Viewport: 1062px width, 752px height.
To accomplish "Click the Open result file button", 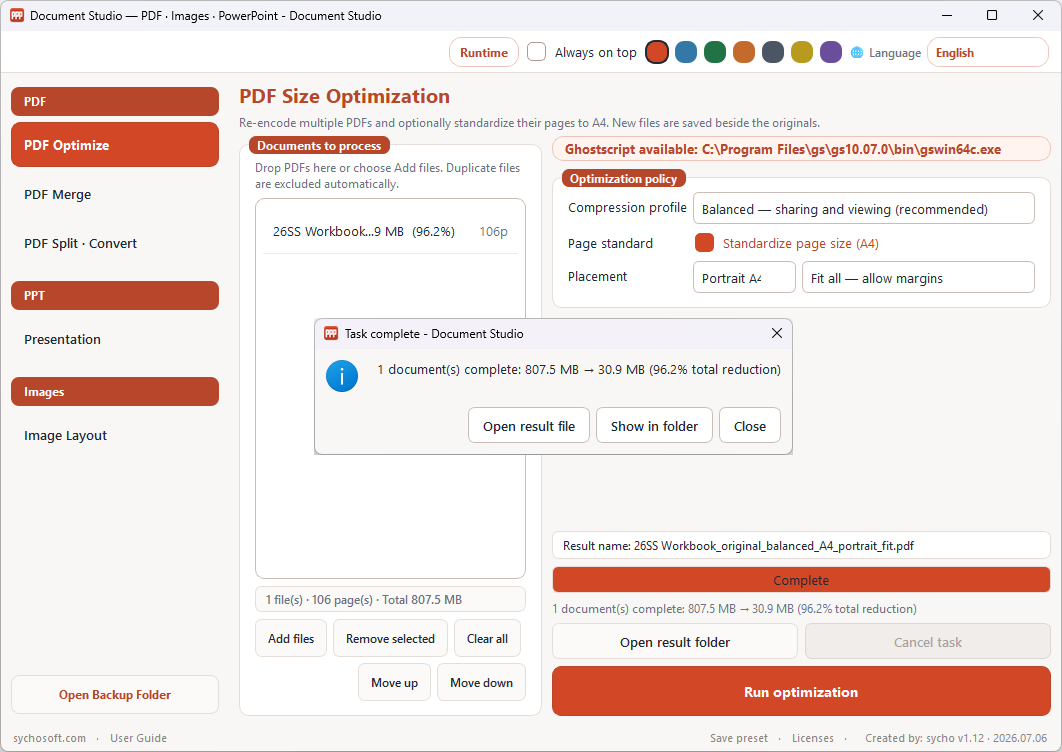I will (x=528, y=426).
